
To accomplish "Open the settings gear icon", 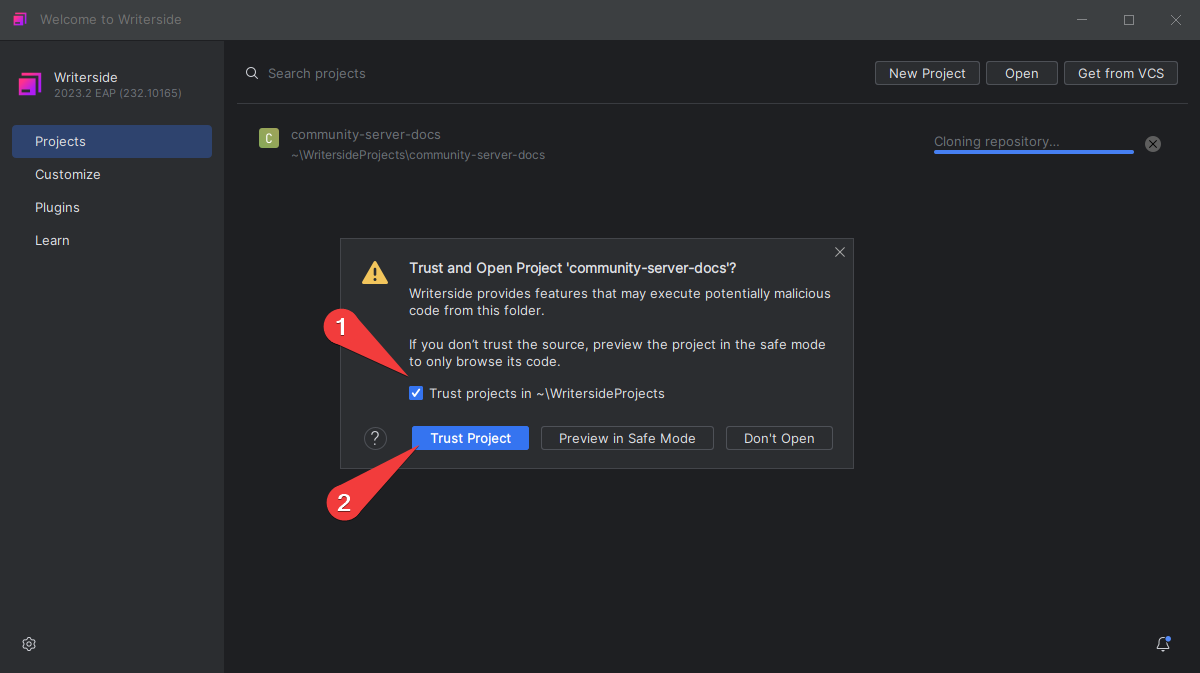I will point(29,644).
